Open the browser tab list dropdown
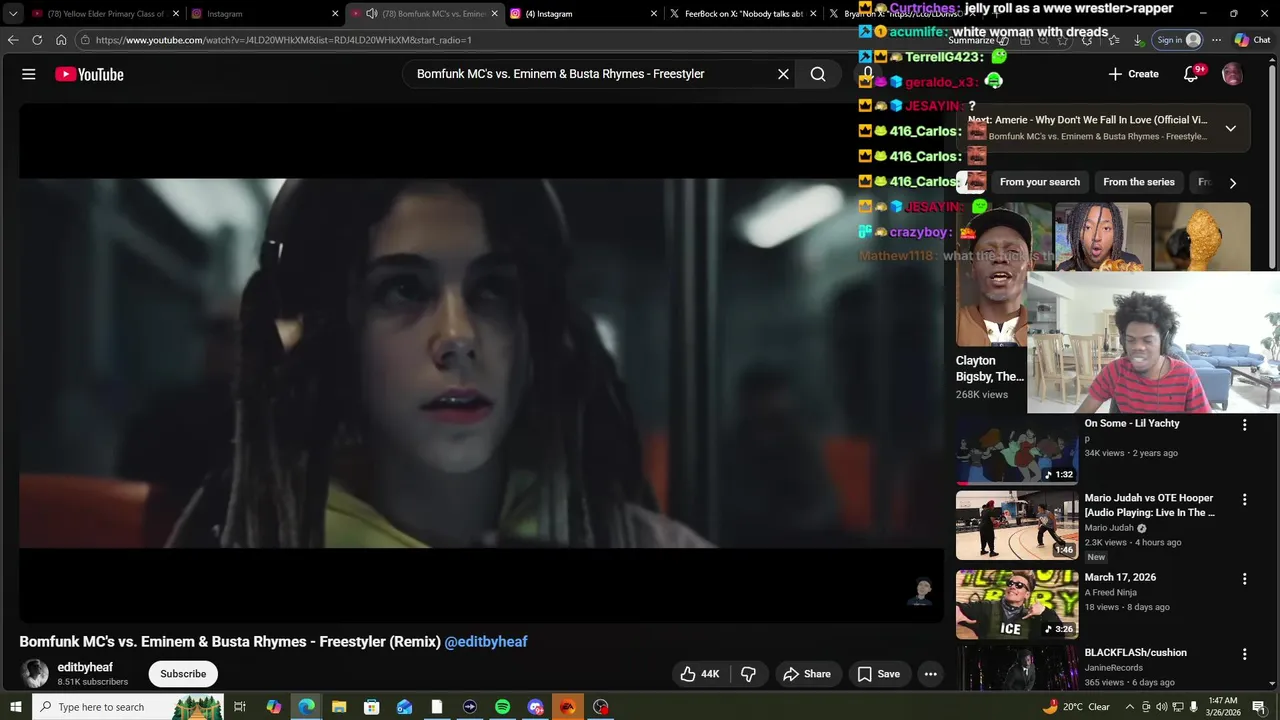This screenshot has height=720, width=1280. coord(13,14)
